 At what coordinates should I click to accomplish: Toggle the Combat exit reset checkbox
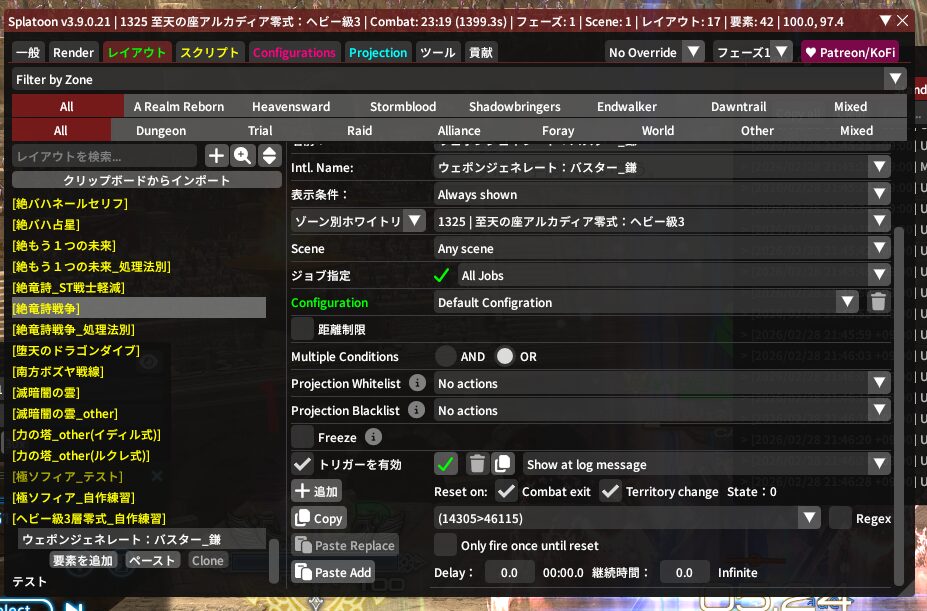506,491
